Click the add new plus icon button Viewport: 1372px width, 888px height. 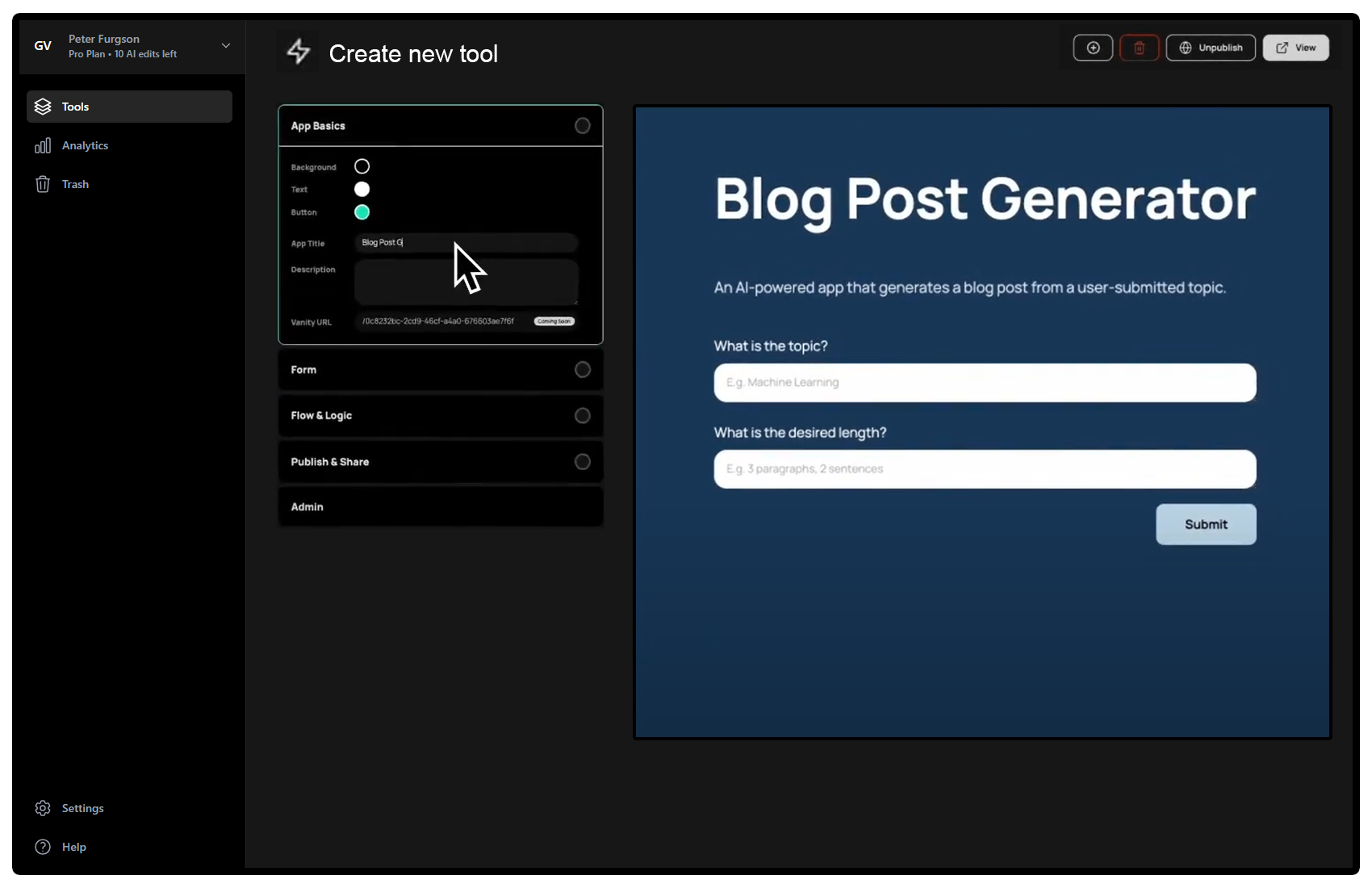click(1093, 48)
